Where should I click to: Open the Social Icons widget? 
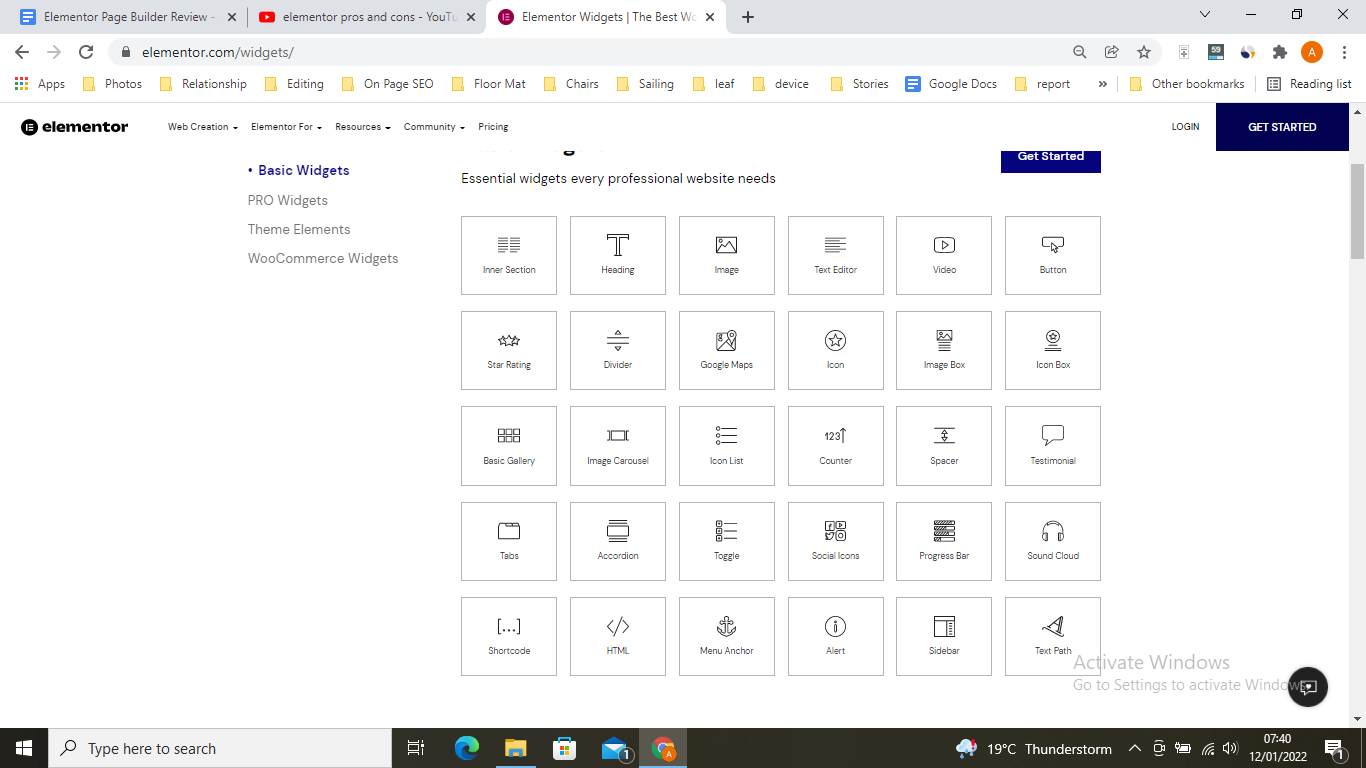point(836,541)
